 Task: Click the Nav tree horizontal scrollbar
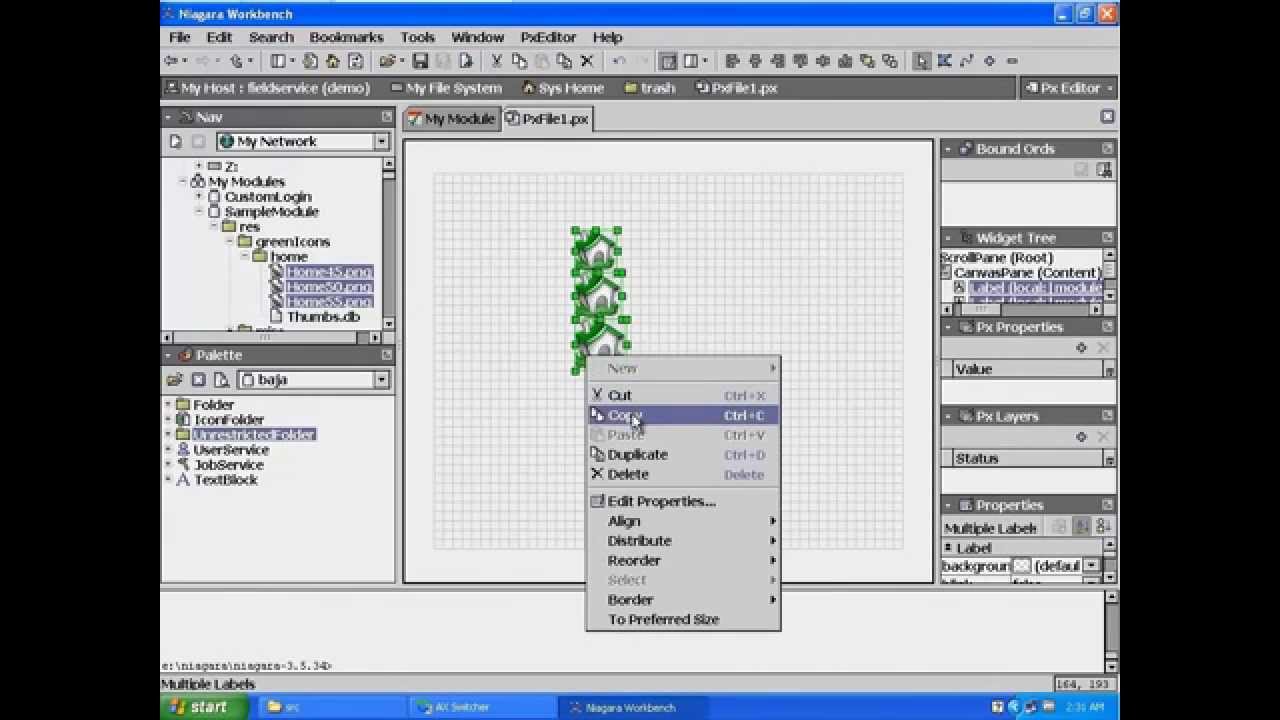point(271,337)
